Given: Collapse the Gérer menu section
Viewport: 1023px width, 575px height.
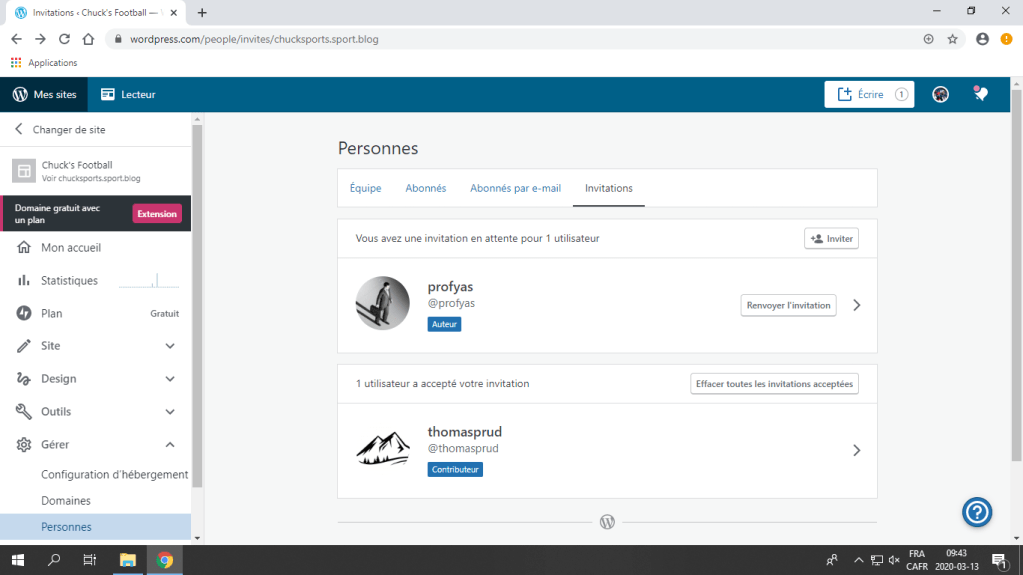Looking at the screenshot, I should 170,445.
